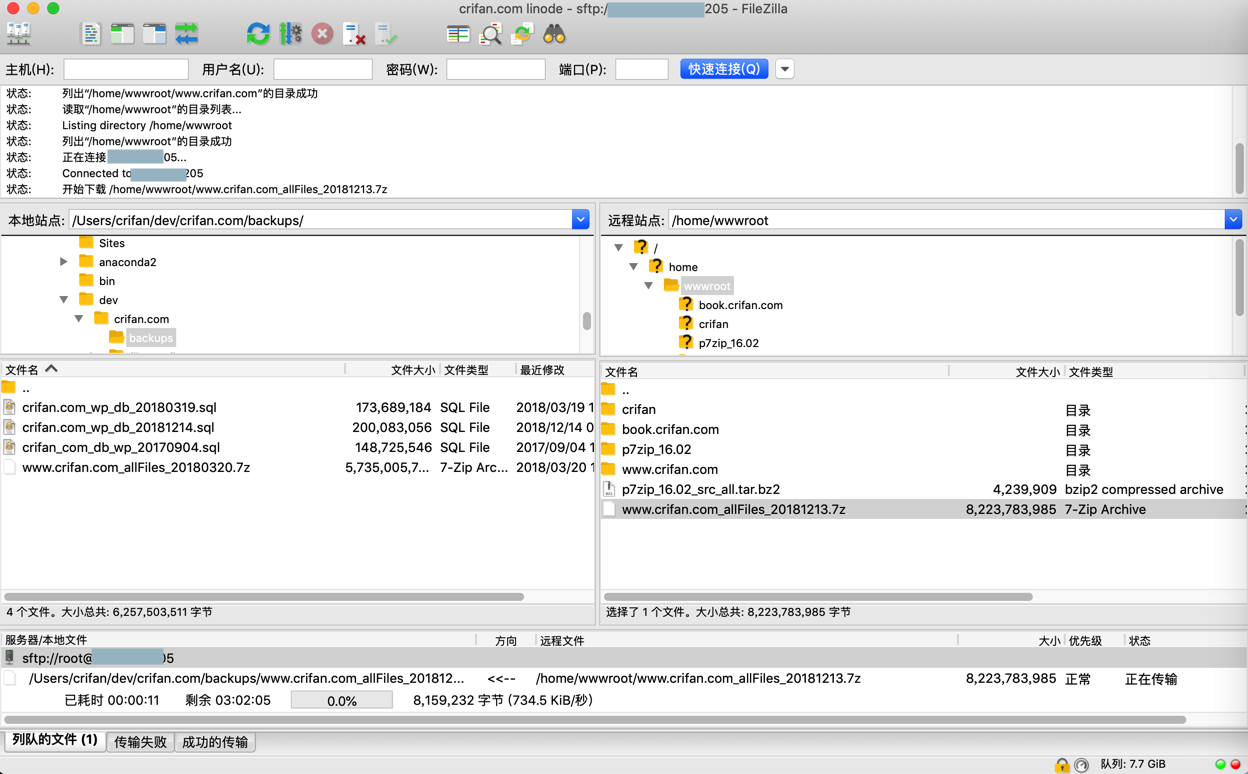
Task: Collapse the remote wwwroot node
Action: point(649,286)
